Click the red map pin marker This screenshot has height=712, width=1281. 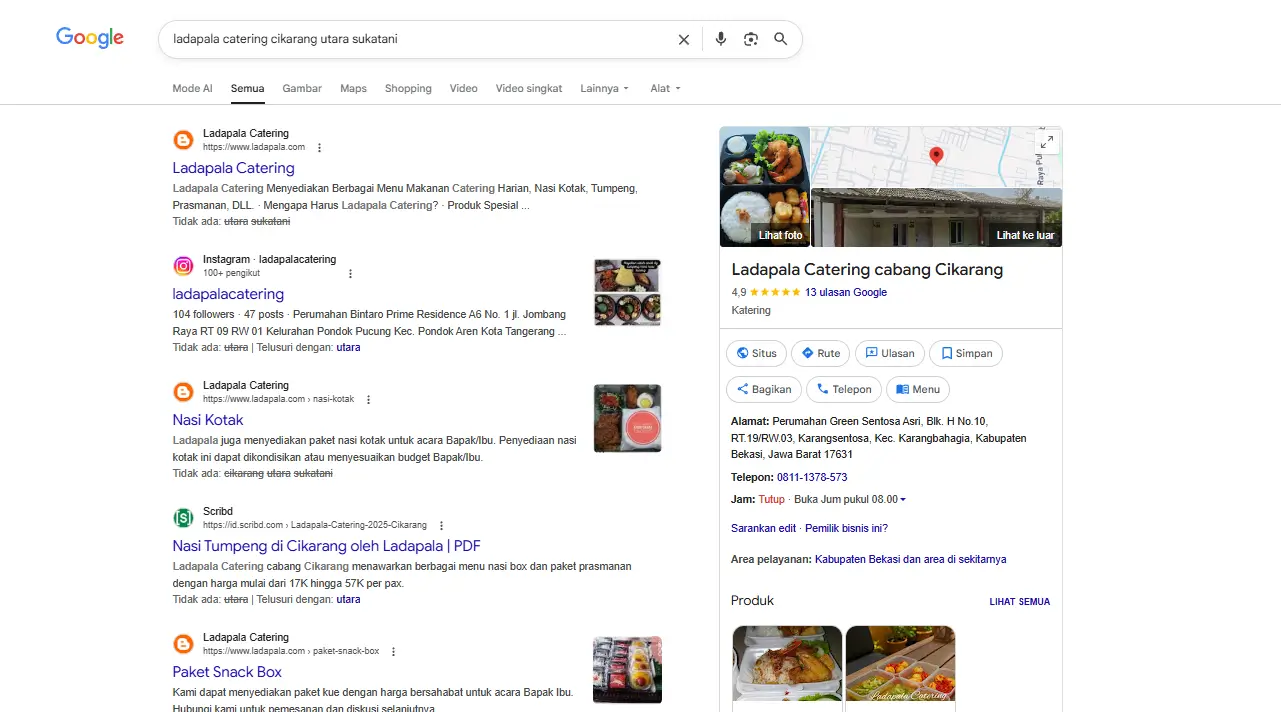coord(936,155)
